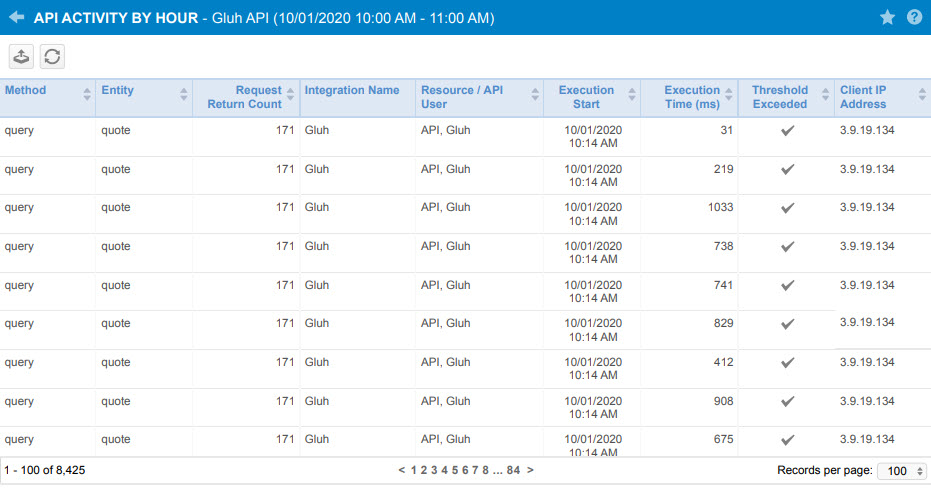Click Threshold Exceeded checkmark for 908 ms row
Screen dimensions: 931x489
(787, 402)
